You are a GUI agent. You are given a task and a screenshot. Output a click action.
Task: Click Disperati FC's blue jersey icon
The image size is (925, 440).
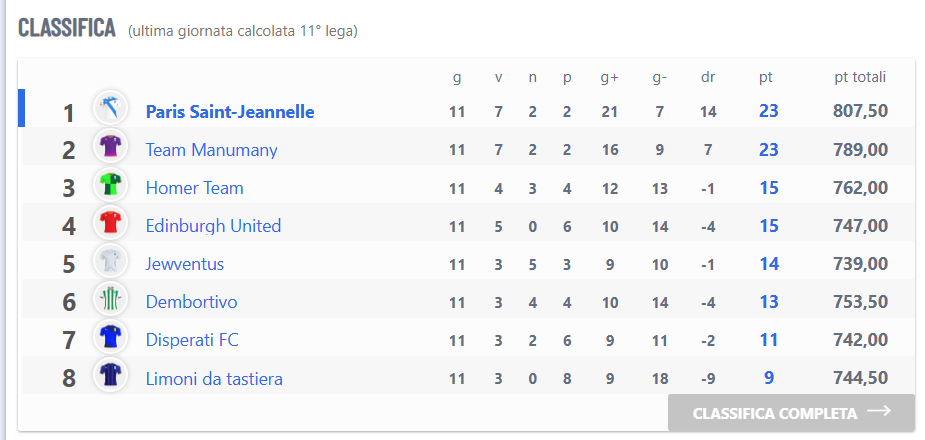110,337
